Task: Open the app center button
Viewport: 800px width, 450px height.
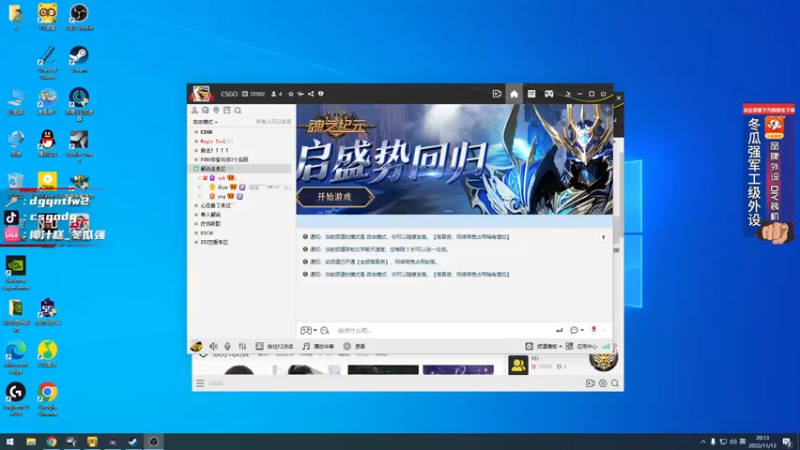Action: (x=581, y=346)
